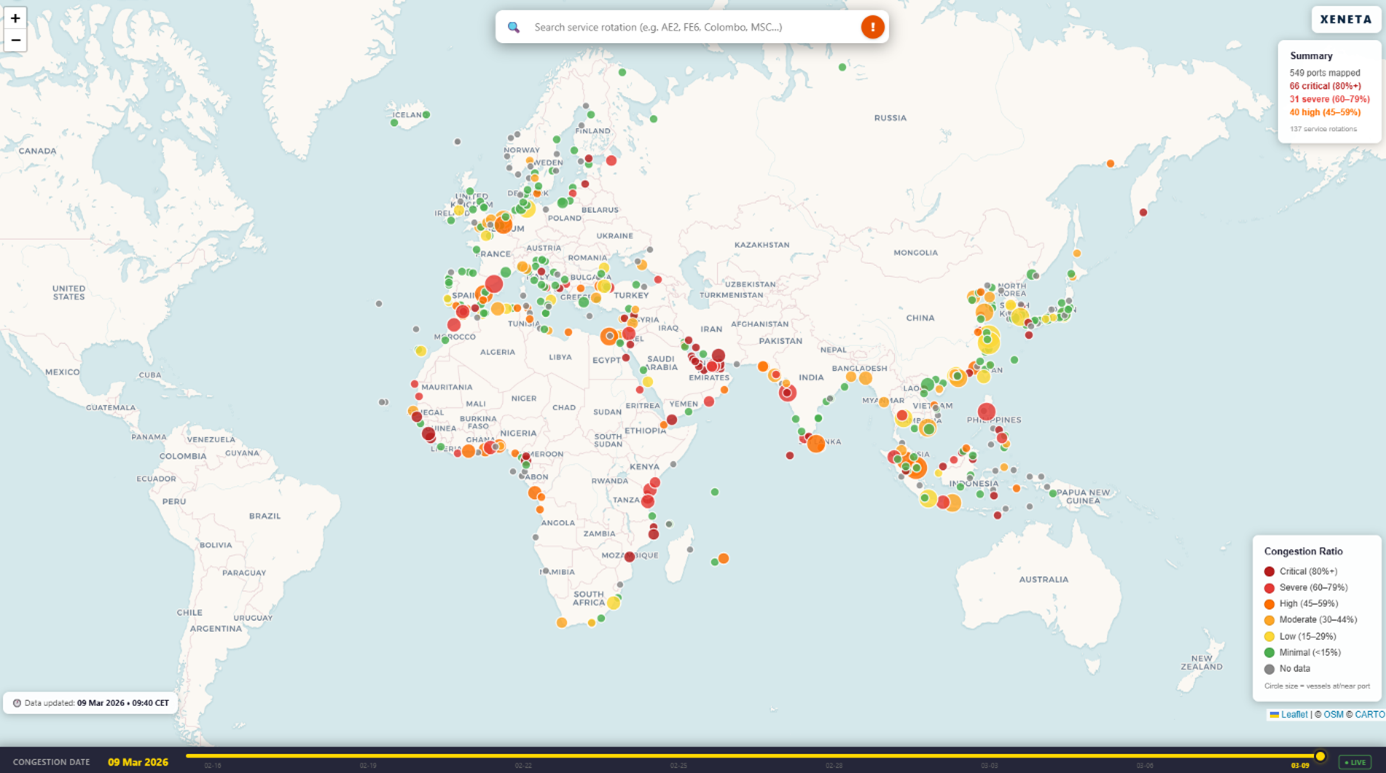Click the "09 Mar 2026" congestion date value
Viewport: 1386px width, 773px height.
[x=138, y=762]
